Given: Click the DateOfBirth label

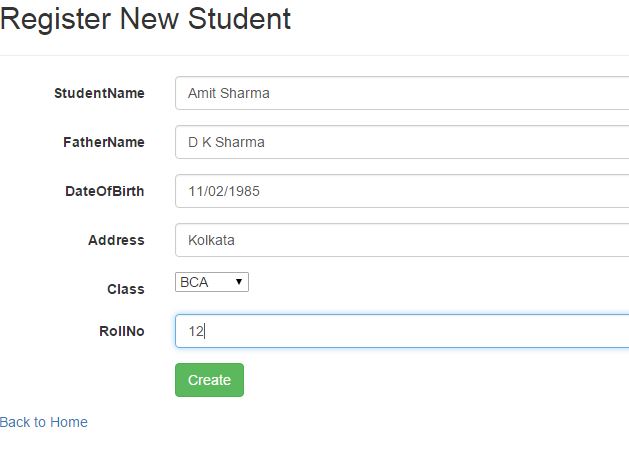Looking at the screenshot, I should [x=105, y=191].
